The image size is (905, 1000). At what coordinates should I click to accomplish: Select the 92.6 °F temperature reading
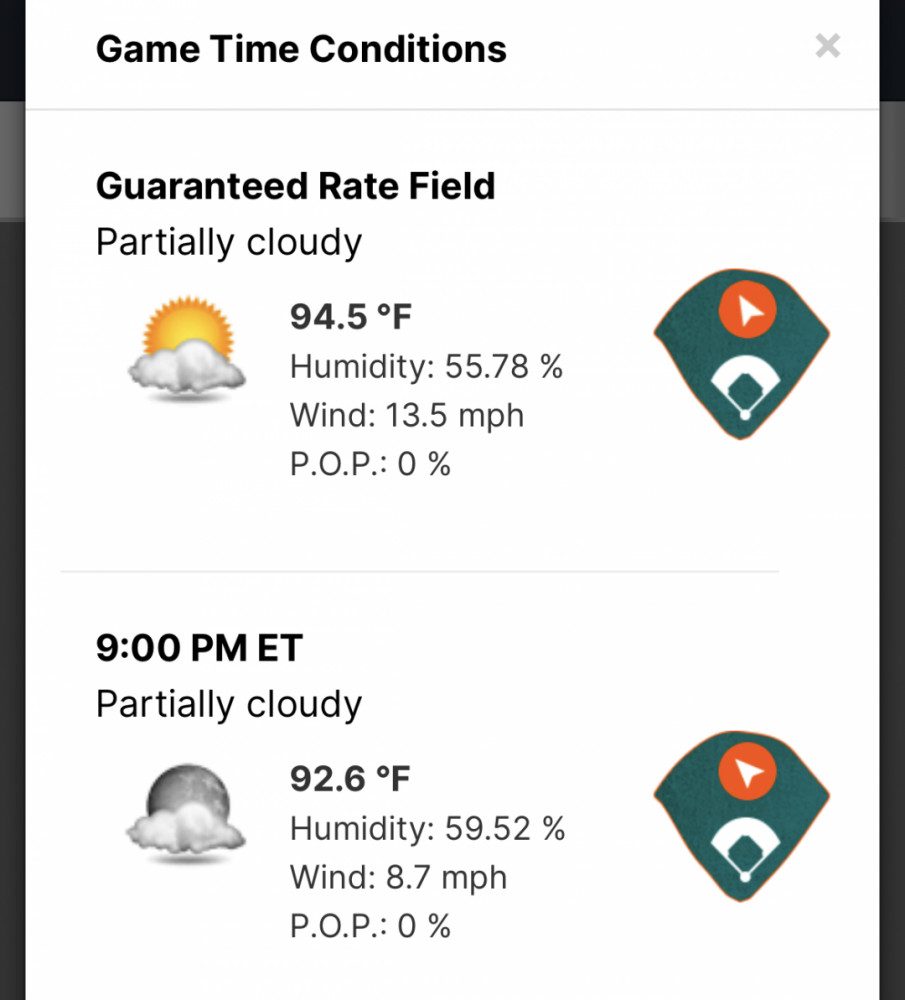point(350,778)
